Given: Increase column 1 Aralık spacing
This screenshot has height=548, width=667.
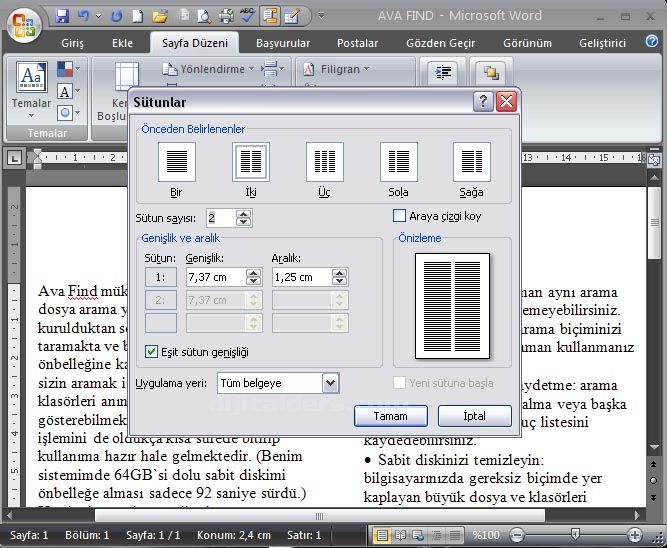Looking at the screenshot, I should [x=339, y=273].
